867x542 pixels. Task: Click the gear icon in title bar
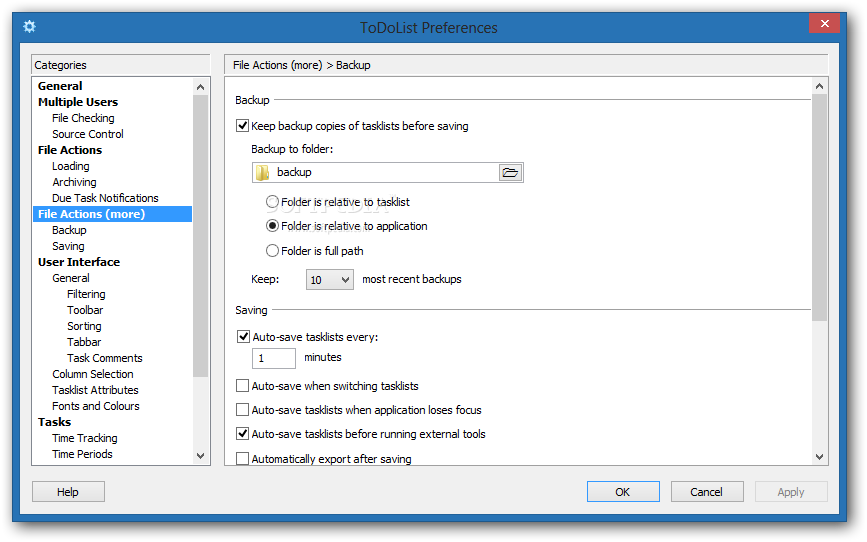(x=29, y=27)
